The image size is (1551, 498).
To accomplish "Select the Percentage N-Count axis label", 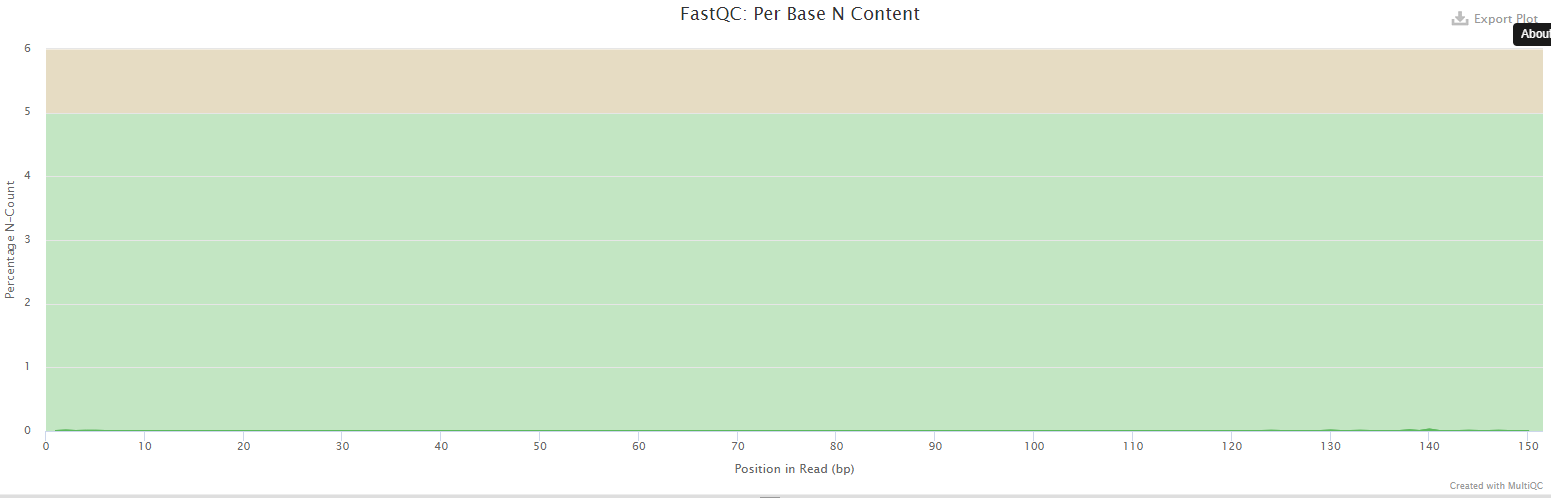I will click(x=10, y=240).
